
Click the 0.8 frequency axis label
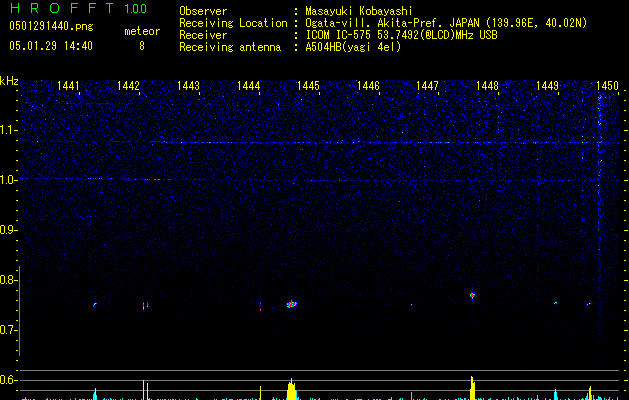click(x=9, y=280)
